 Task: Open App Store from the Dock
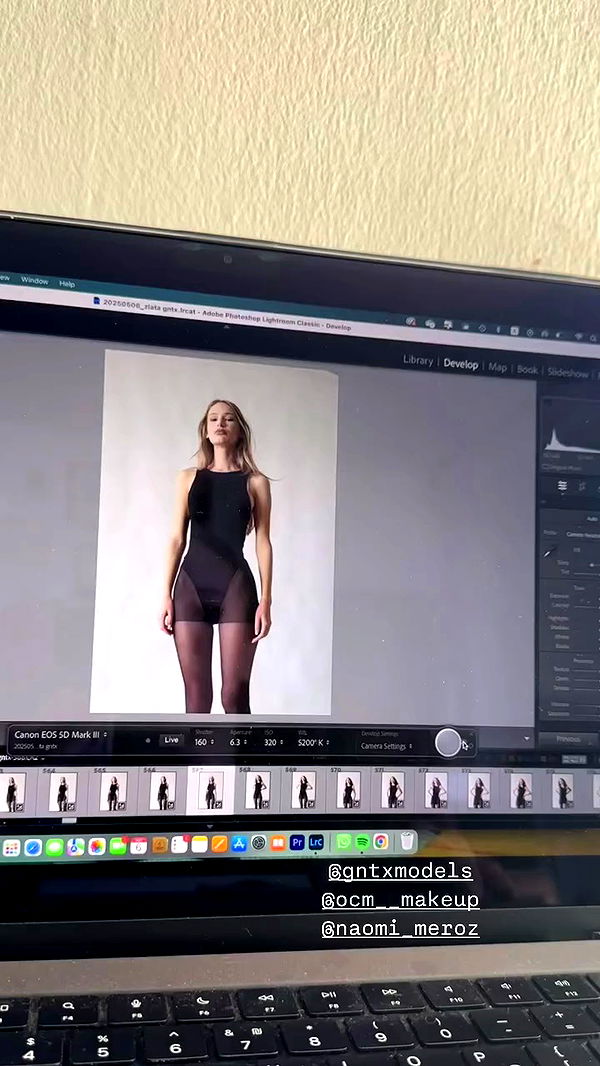239,844
